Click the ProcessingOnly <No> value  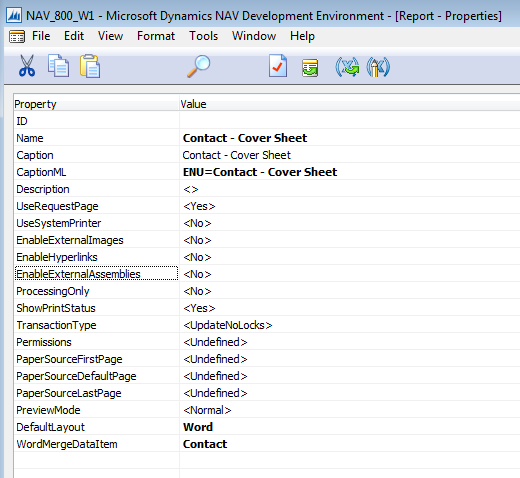coord(197,291)
